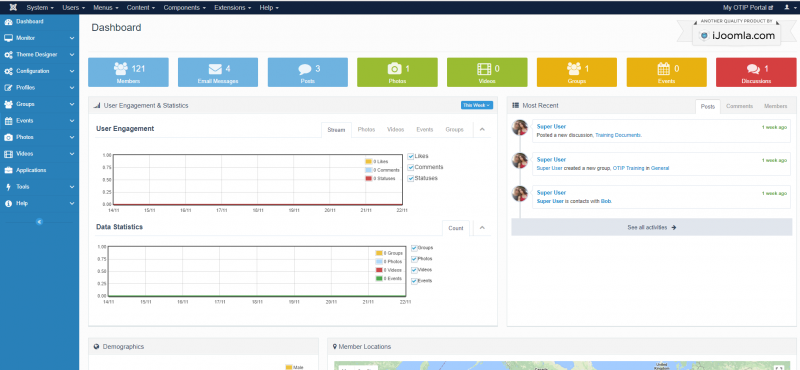Open the System menu
This screenshot has width=800, height=370.
[40, 8]
